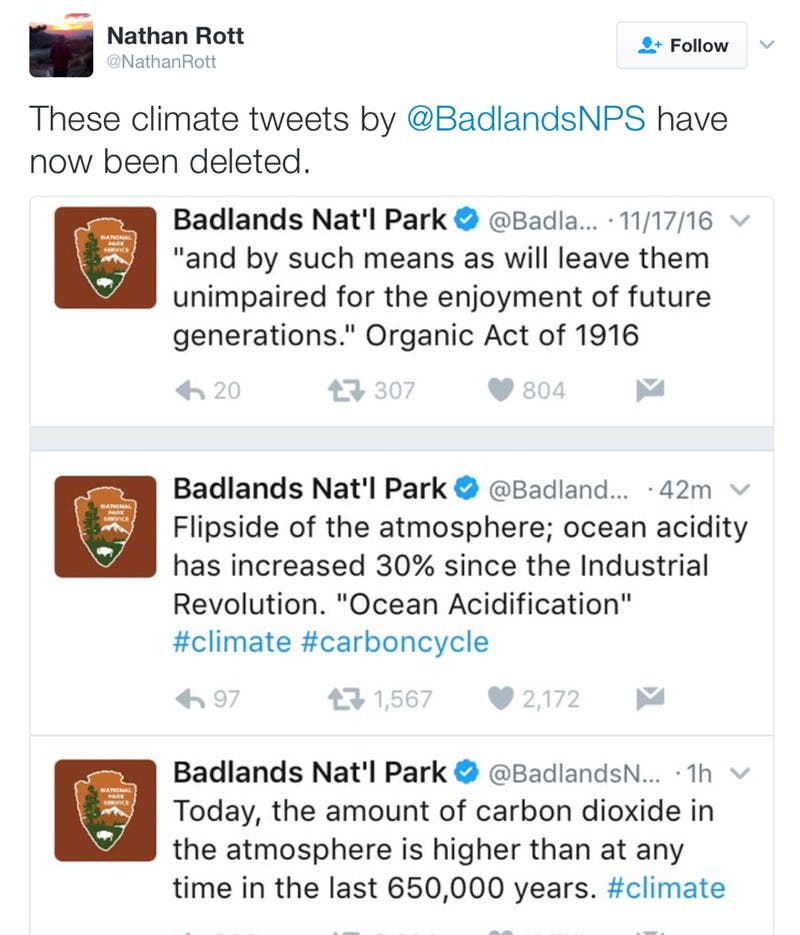Open the dropdown arrow next to Follow

coord(768,45)
